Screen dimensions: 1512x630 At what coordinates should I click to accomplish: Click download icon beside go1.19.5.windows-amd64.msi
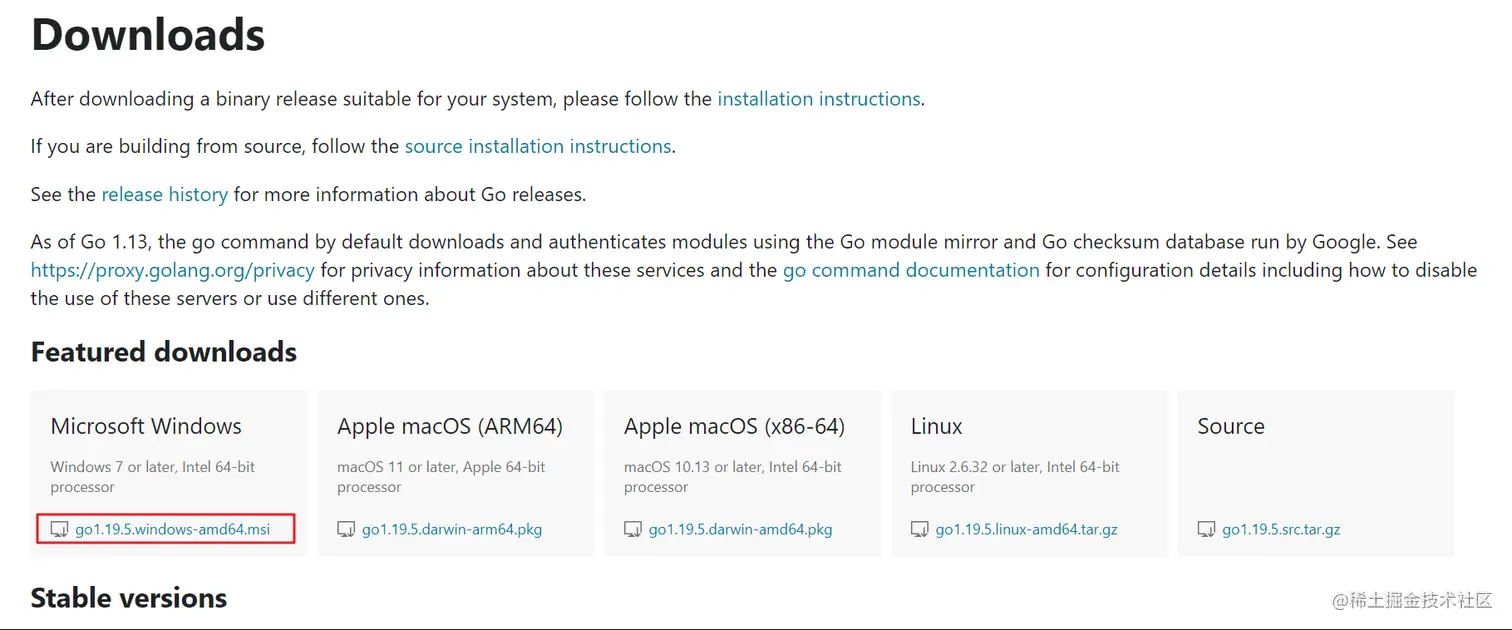[60, 529]
